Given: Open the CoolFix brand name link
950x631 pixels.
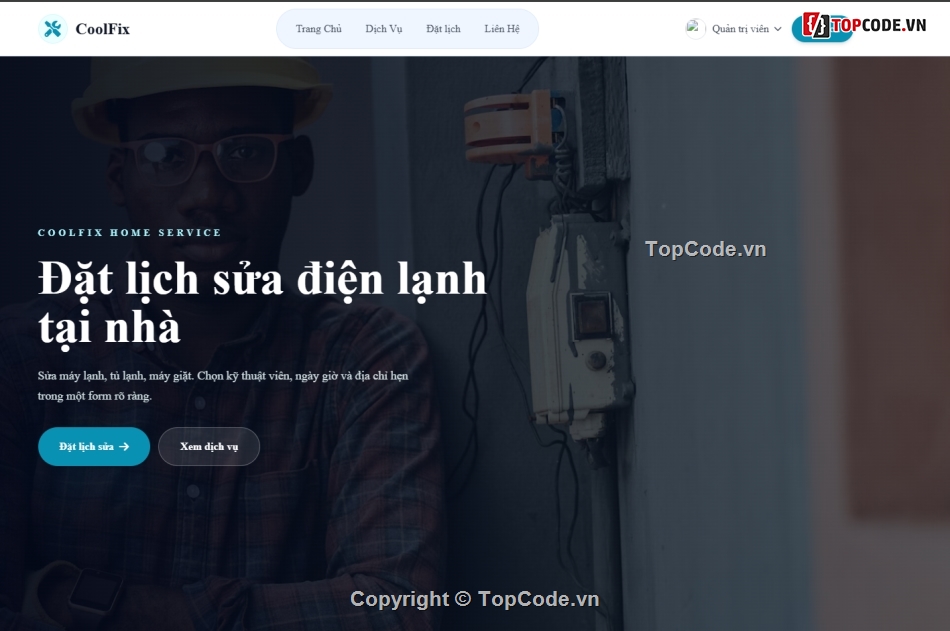Looking at the screenshot, I should [102, 28].
